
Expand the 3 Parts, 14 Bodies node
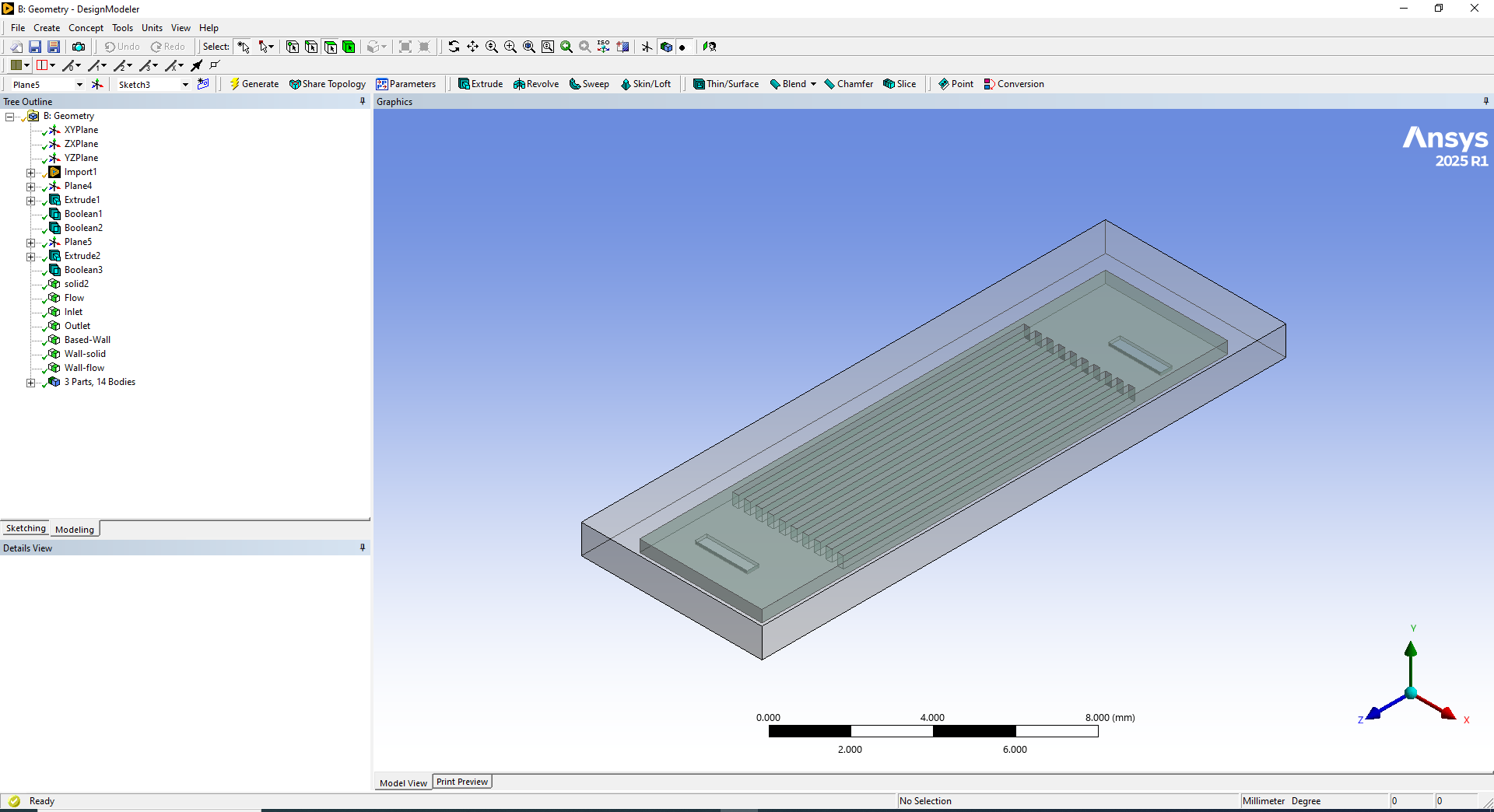[30, 382]
